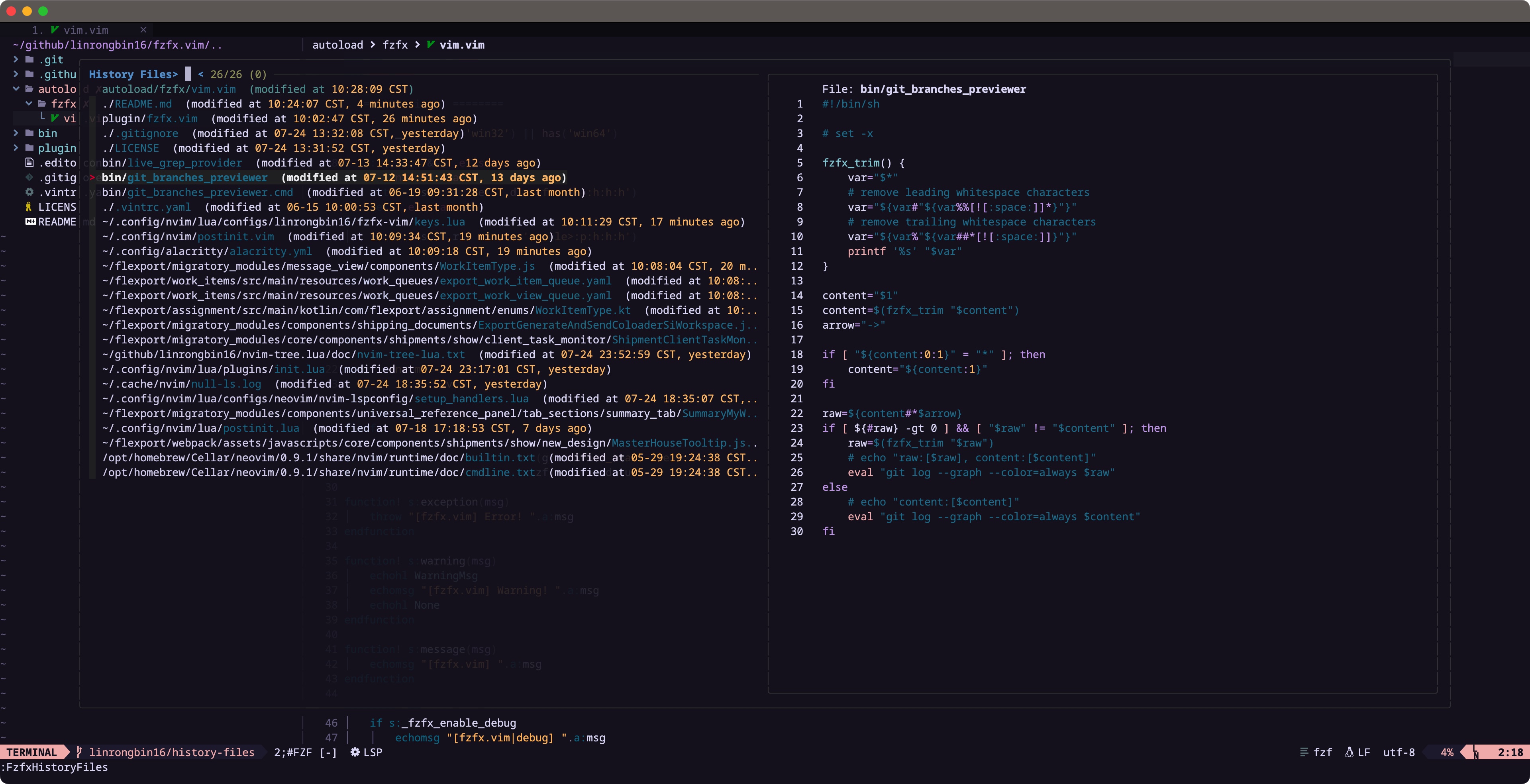Image resolution: width=1530 pixels, height=784 pixels.
Task: Click the utf-8 encoding label
Action: (1399, 752)
